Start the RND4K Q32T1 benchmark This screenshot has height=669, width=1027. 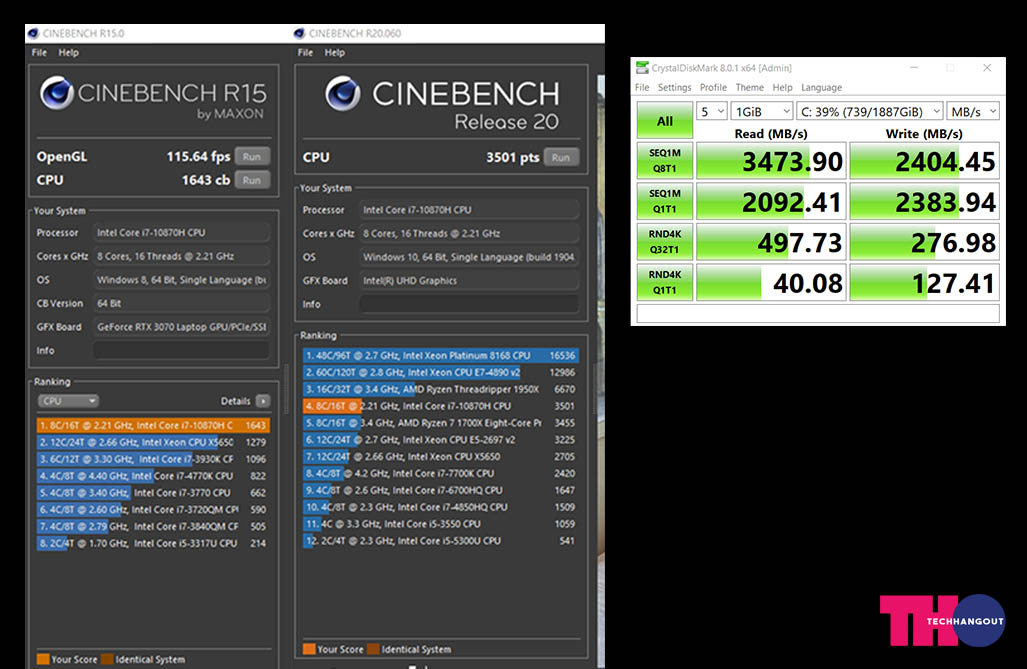[665, 242]
